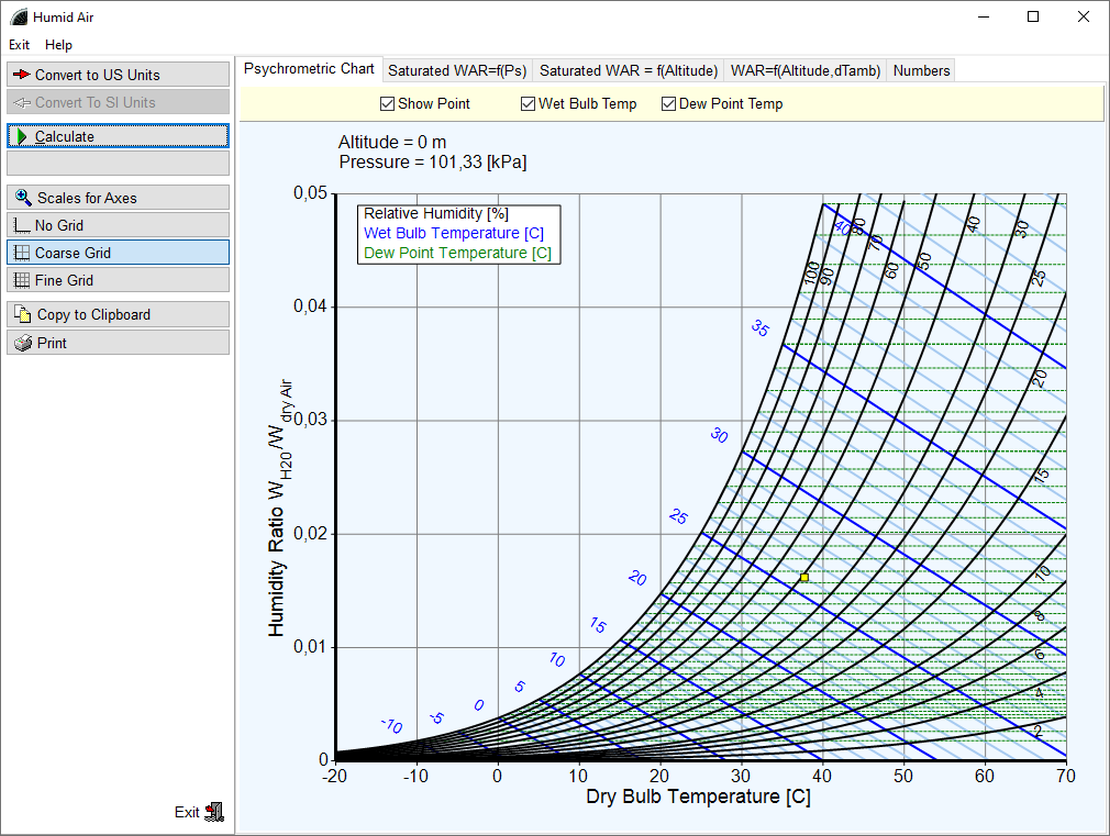Click the yellow point marker on chart
Screen dimensions: 1110x836
[x=804, y=578]
